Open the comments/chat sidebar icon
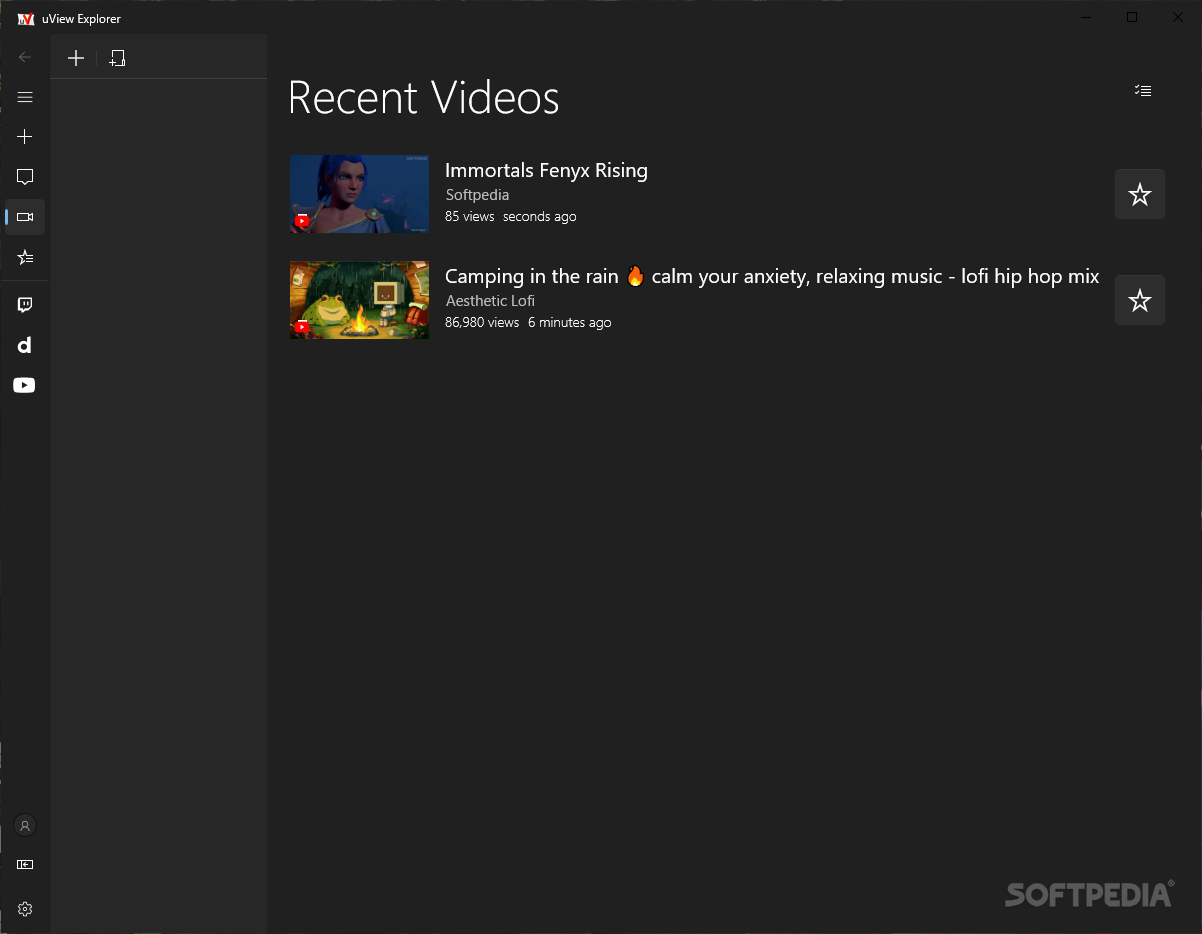1202x934 pixels. (x=25, y=177)
